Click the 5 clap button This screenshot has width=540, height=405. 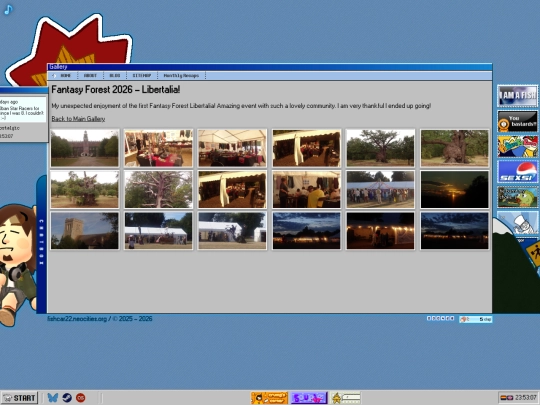click(x=475, y=319)
